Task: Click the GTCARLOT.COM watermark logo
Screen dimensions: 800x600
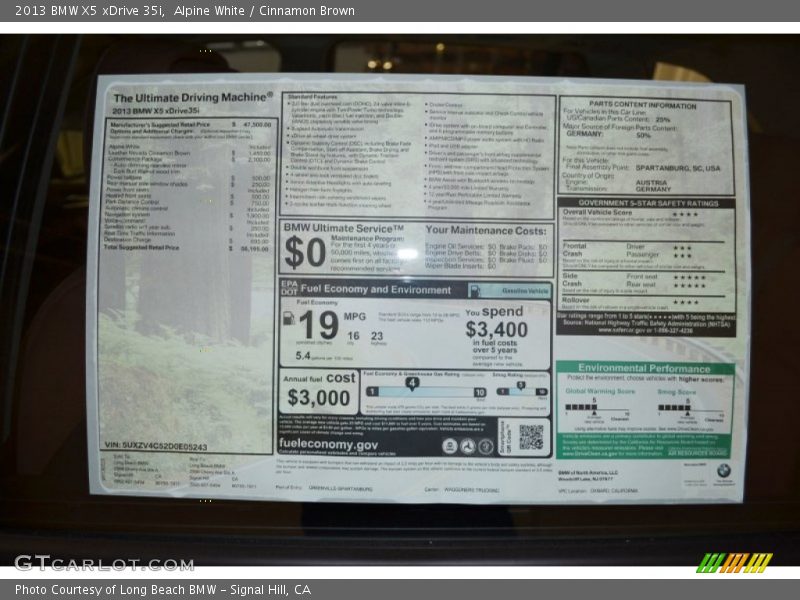Action: [x=90, y=563]
